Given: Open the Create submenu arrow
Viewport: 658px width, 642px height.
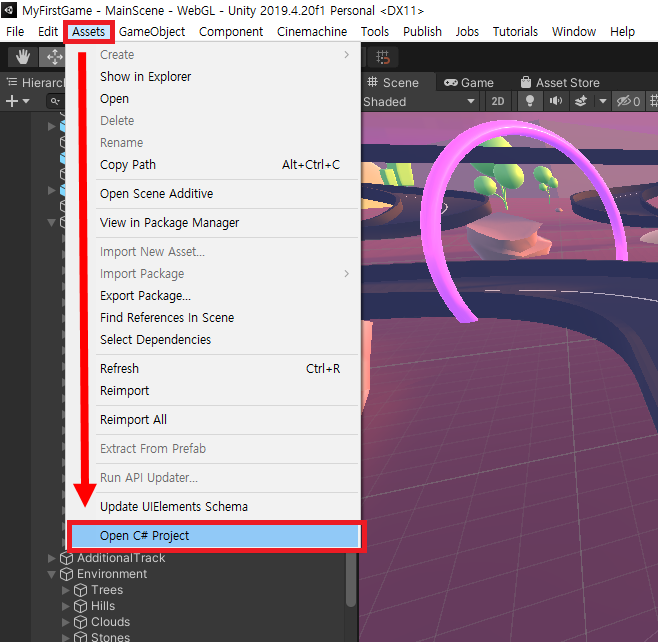Looking at the screenshot, I should pyautogui.click(x=346, y=55).
